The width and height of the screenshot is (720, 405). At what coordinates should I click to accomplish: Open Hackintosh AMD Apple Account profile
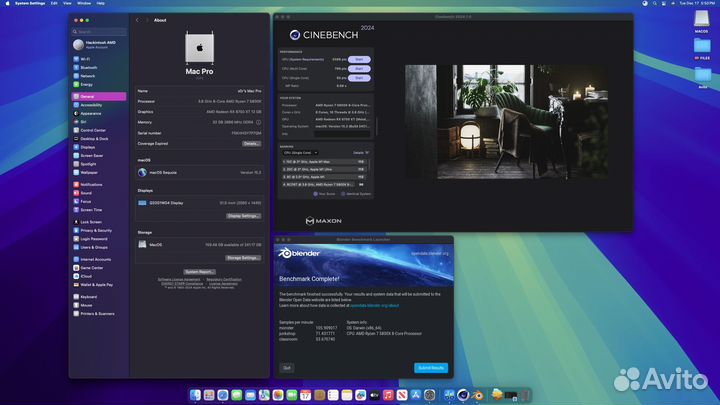click(99, 44)
